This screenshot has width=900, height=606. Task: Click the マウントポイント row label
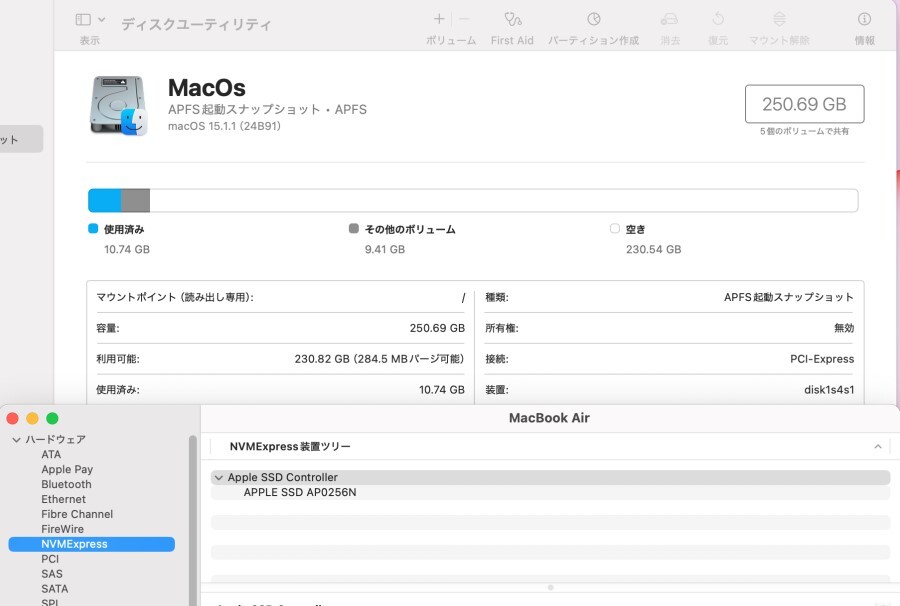[174, 297]
